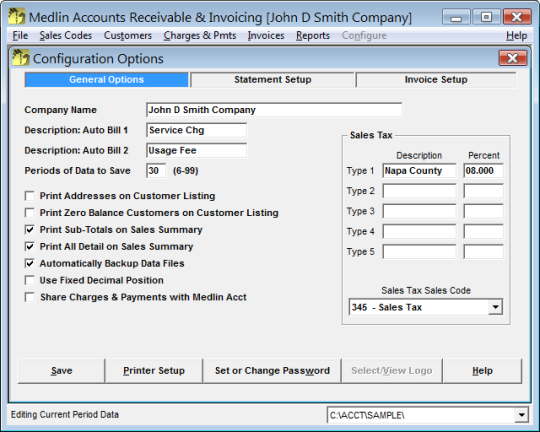Open the Sales Tax Sales Code dropdown
Image resolution: width=540 pixels, height=432 pixels.
click(495, 307)
